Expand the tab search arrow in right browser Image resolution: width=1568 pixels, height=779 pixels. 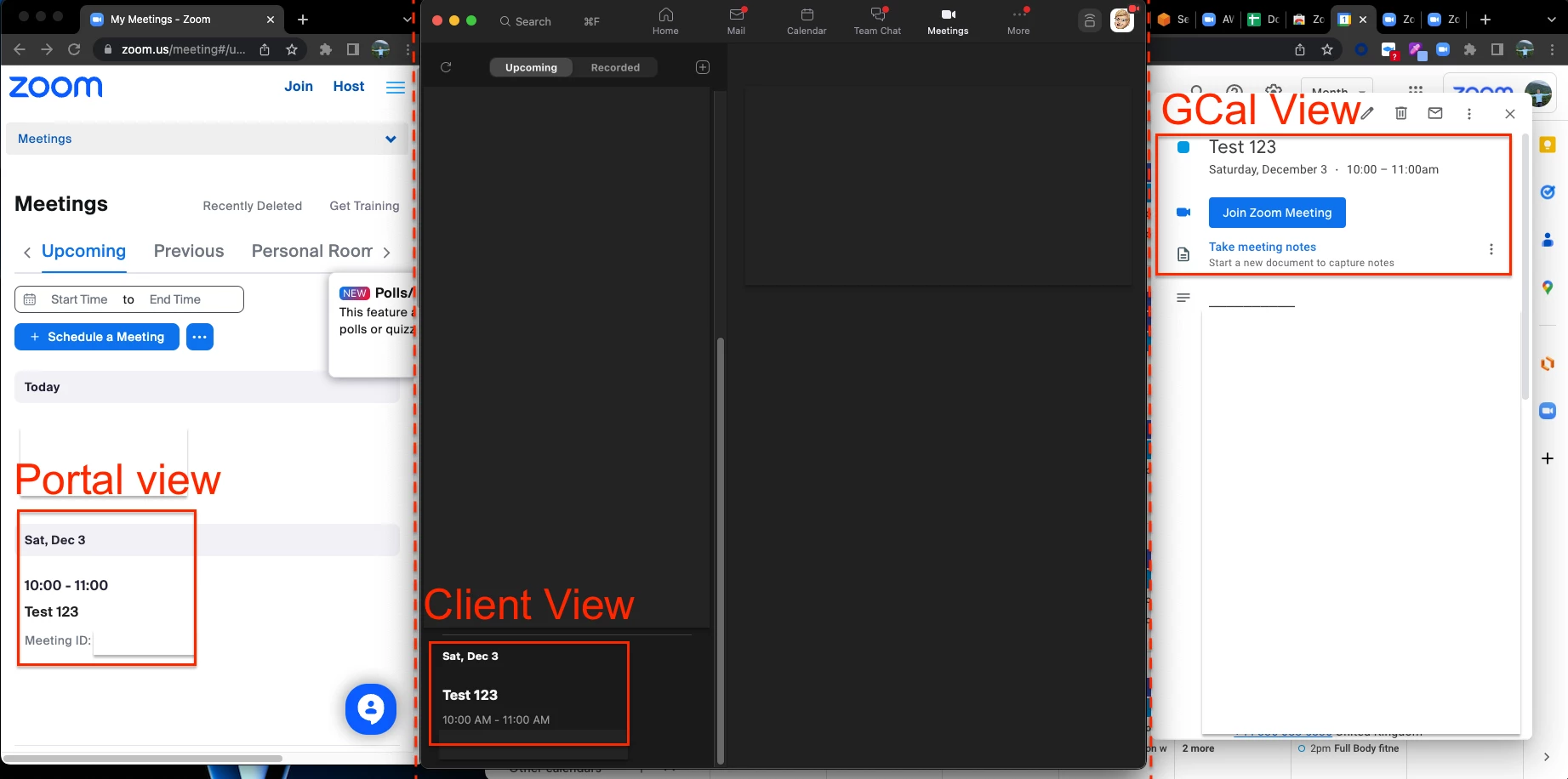pyautogui.click(x=1551, y=19)
